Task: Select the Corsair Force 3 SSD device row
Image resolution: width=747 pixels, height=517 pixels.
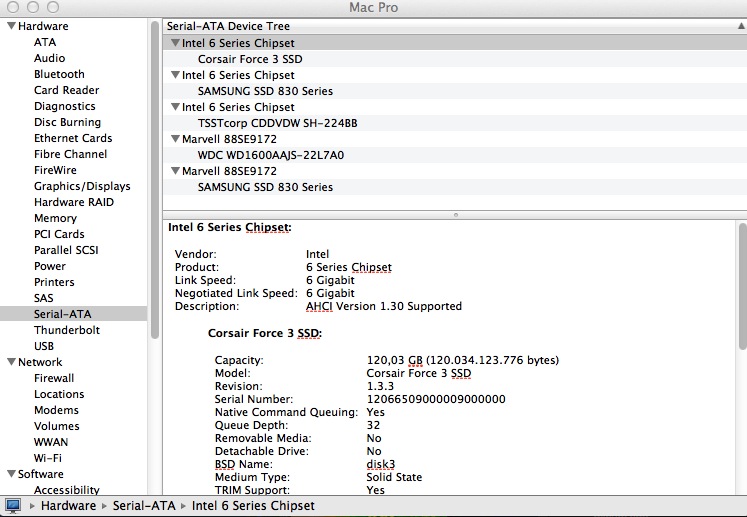Action: (x=454, y=59)
